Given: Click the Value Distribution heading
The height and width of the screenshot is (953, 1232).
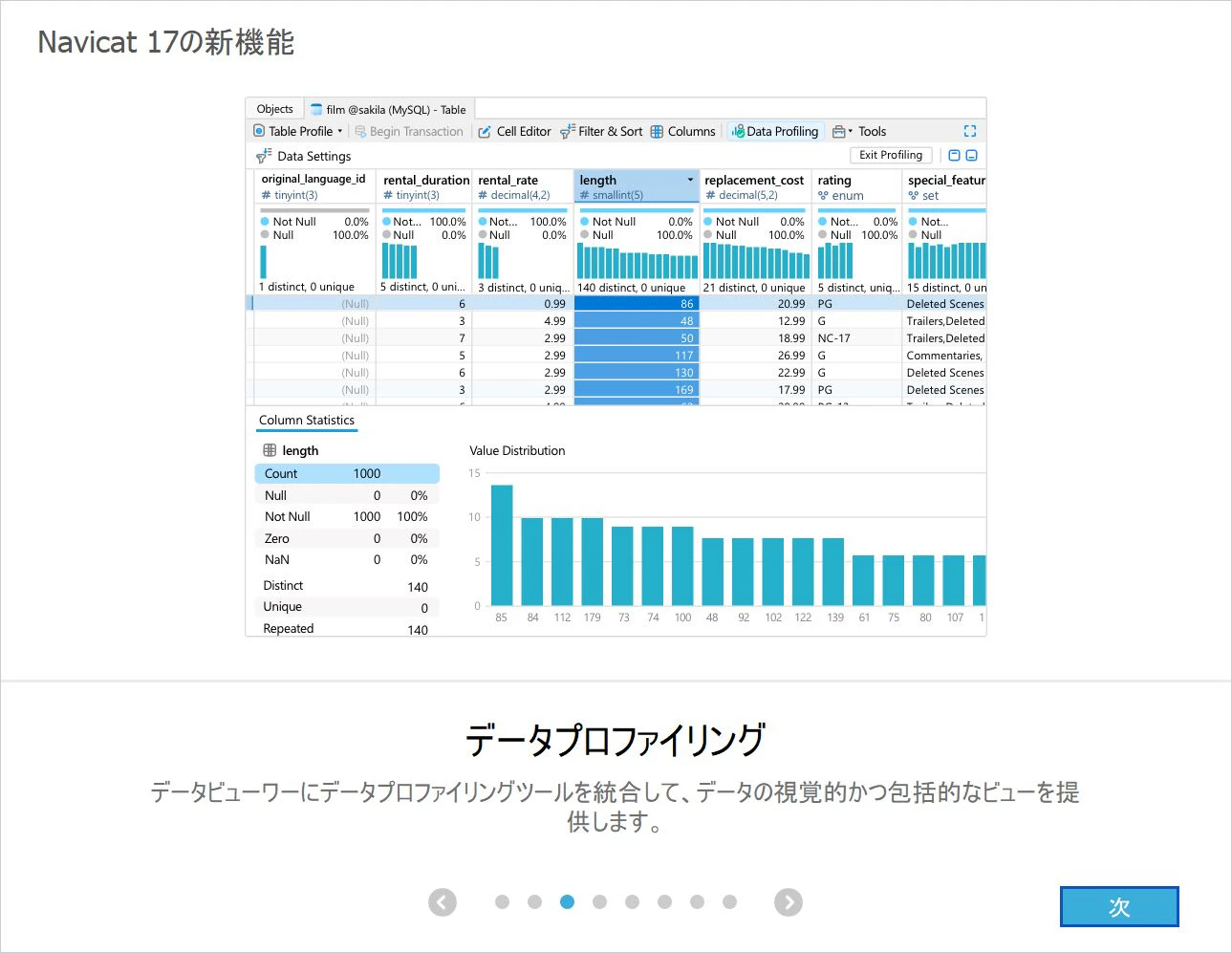Looking at the screenshot, I should [517, 450].
